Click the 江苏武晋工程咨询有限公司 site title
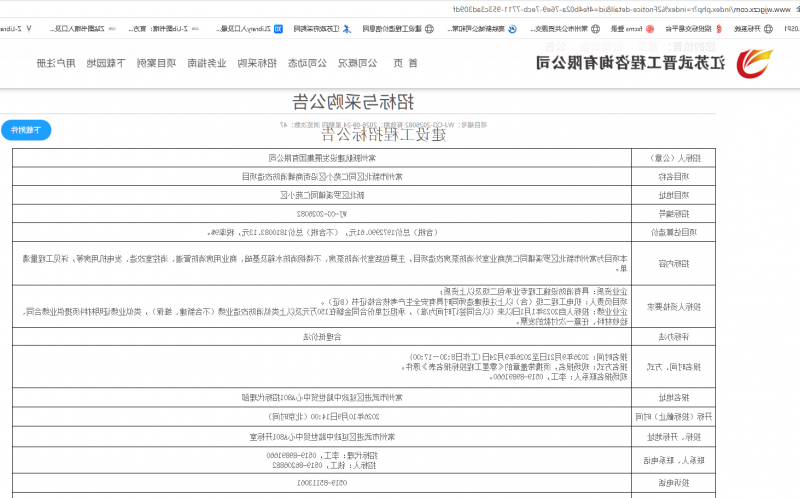Viewport: 800px width, 498px height. pos(631,63)
